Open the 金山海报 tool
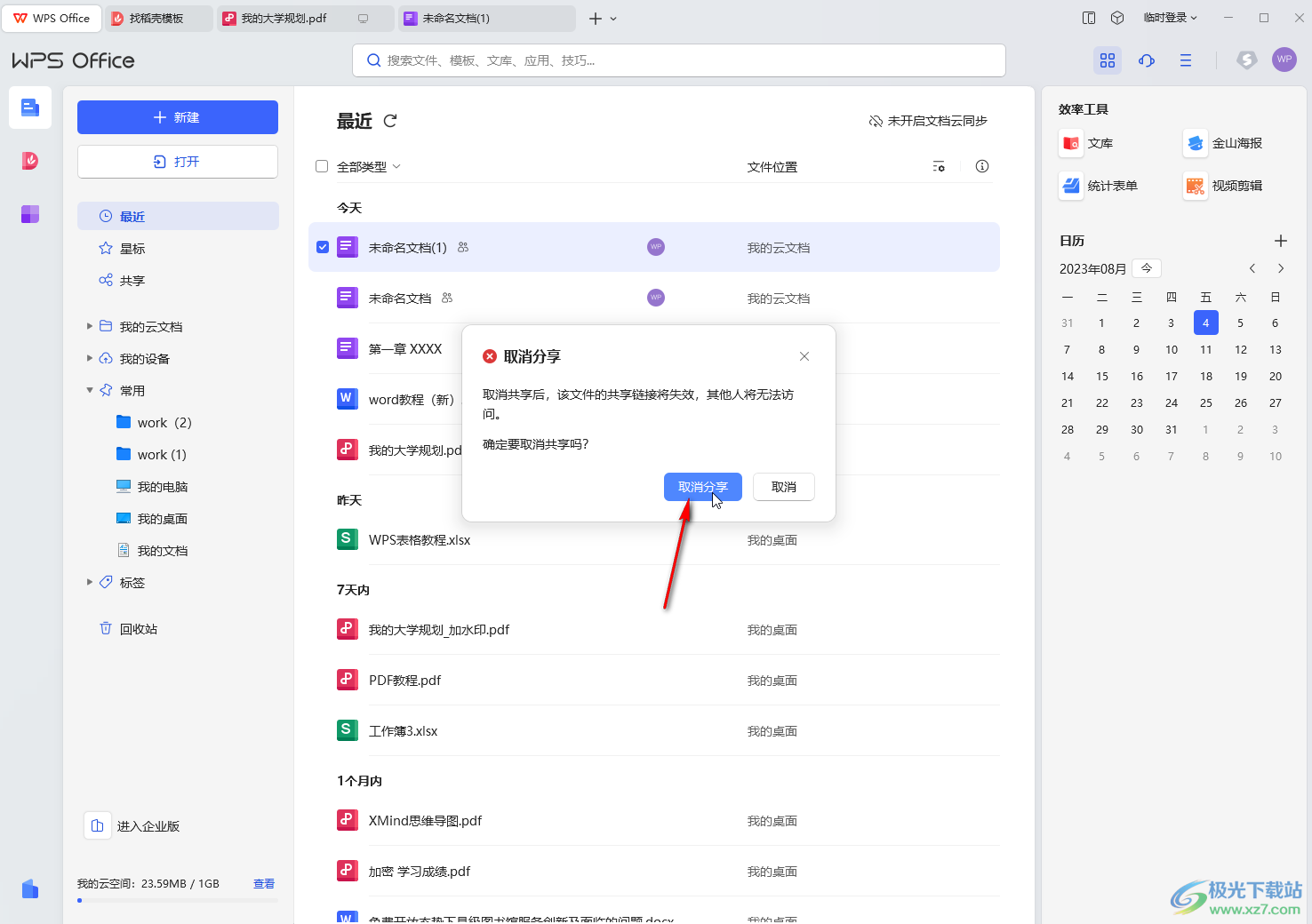The width and height of the screenshot is (1312, 924). [x=1223, y=143]
